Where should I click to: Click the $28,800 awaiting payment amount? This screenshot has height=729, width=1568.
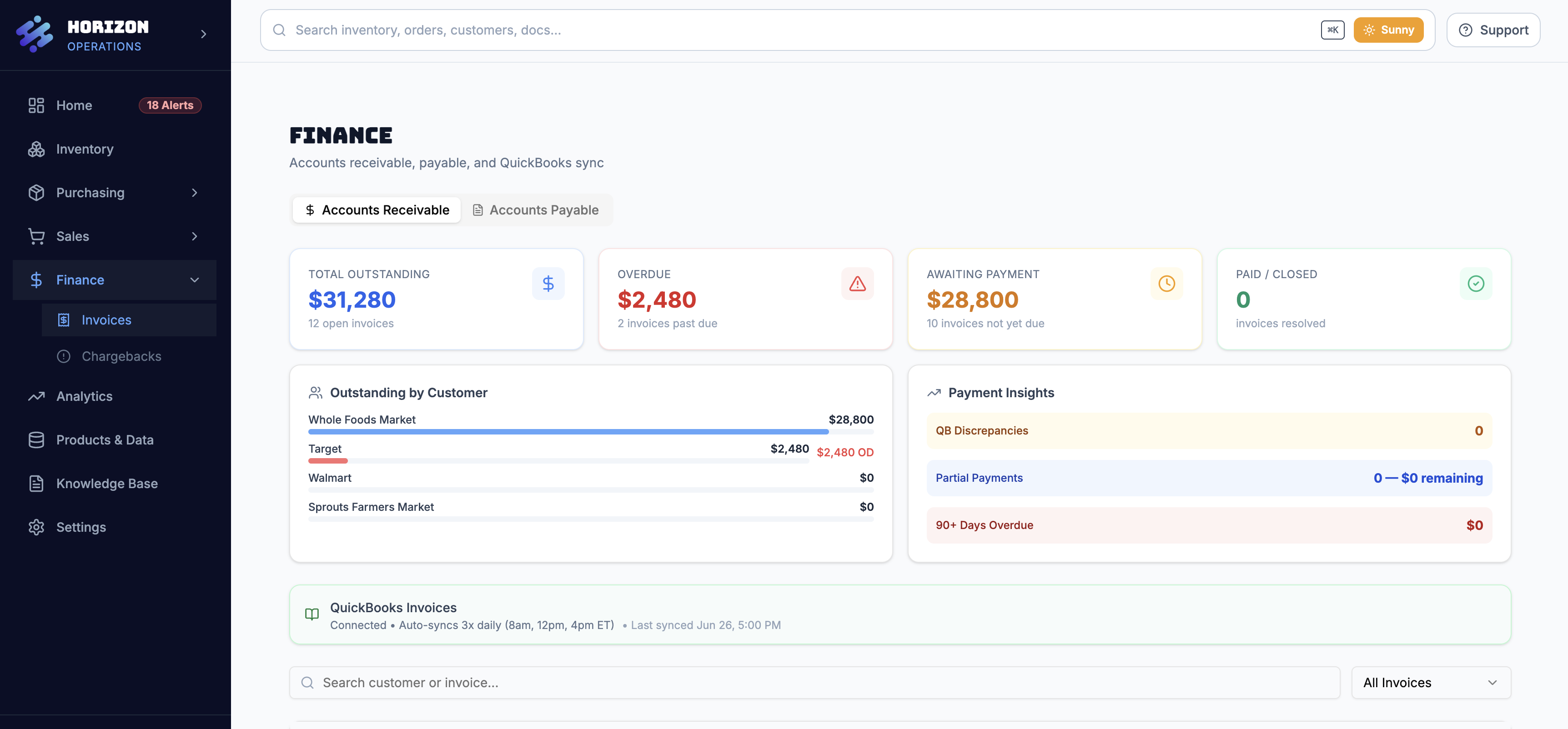point(972,300)
